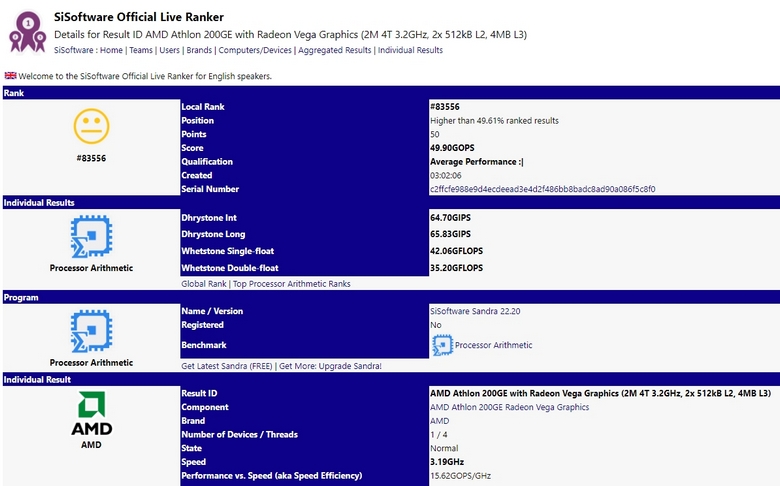Click Whetstone Single-float value 42.06GFLOPS
780x486 pixels.
[457, 251]
